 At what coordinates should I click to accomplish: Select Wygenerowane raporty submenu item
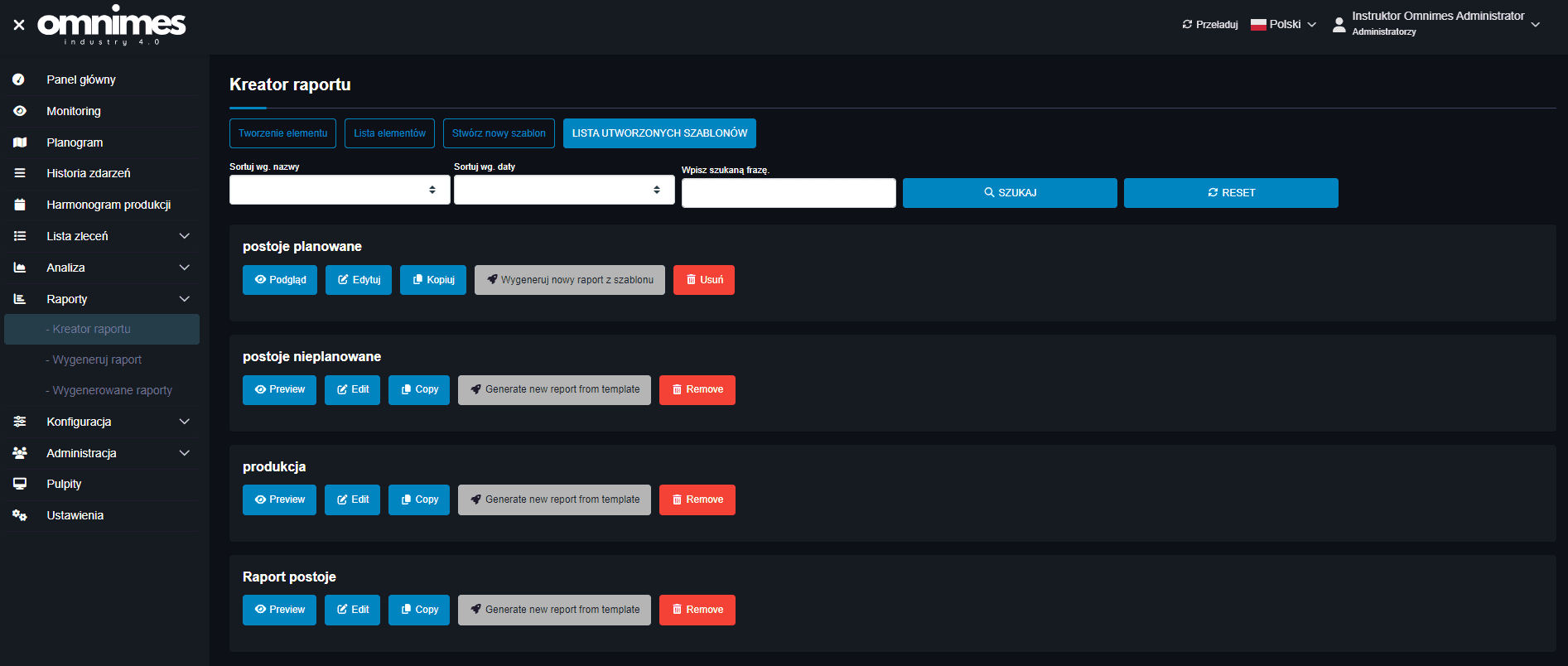(112, 390)
